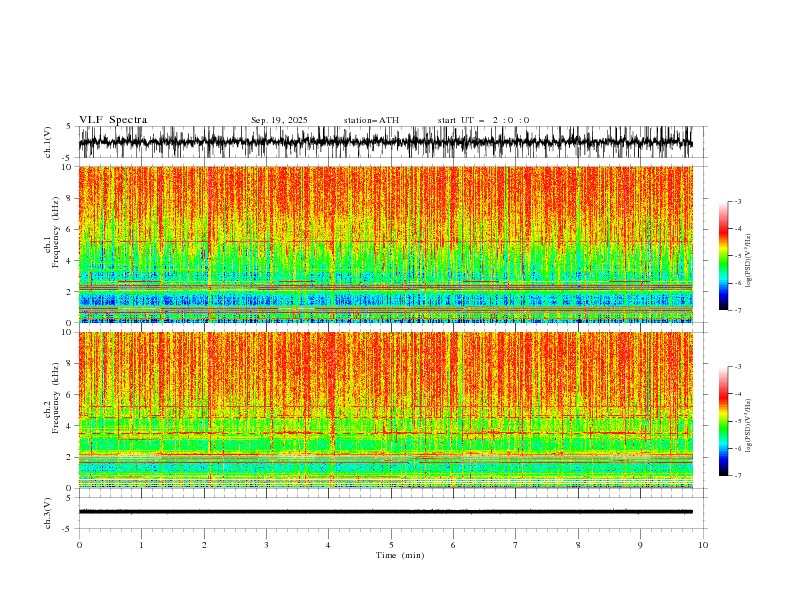Click the ch.2 spectrogram image
Image resolution: width=792 pixels, height=612 pixels.
click(x=385, y=410)
